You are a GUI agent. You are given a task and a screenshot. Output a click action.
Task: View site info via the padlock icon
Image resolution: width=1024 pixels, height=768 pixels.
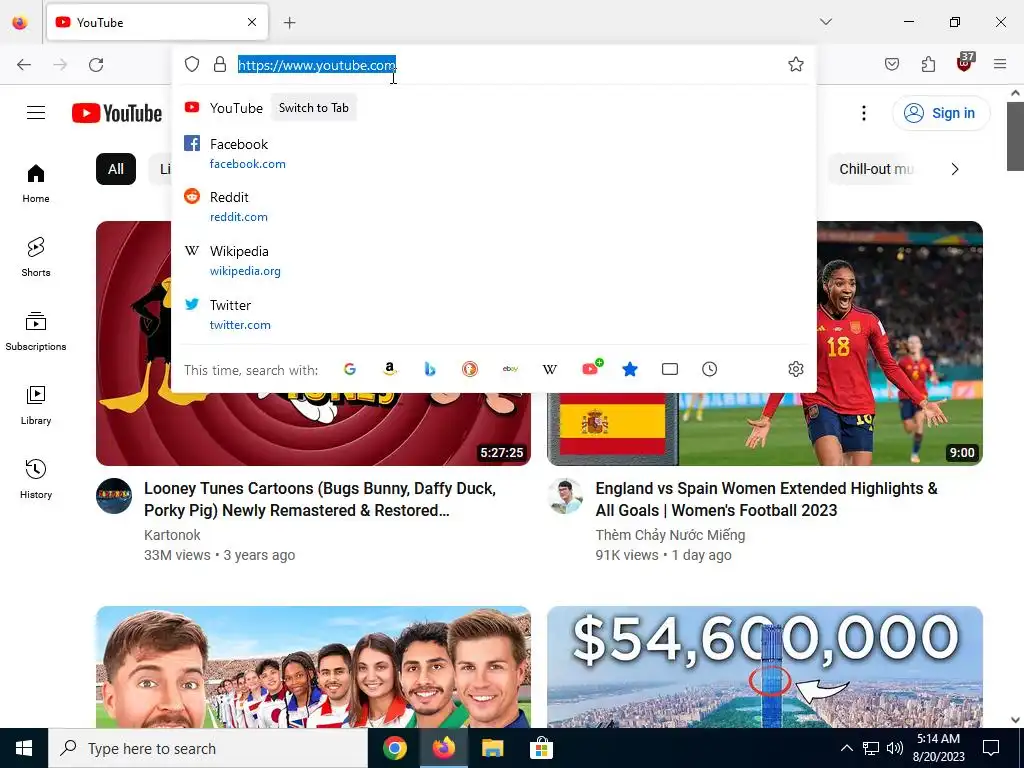tap(220, 64)
